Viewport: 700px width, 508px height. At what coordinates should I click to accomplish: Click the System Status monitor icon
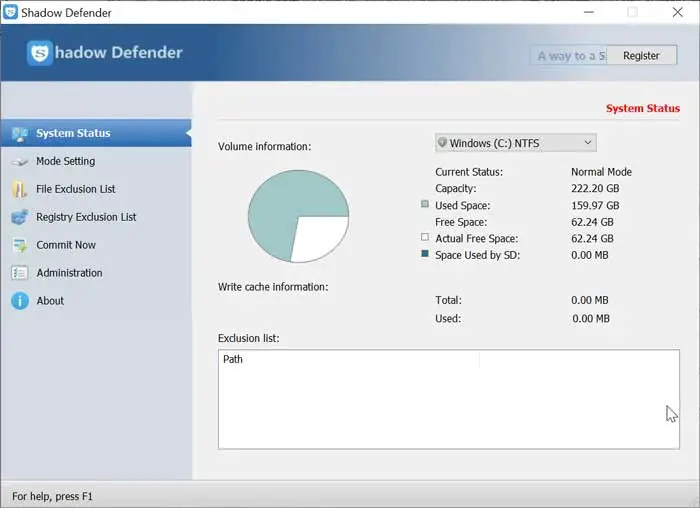coord(19,133)
